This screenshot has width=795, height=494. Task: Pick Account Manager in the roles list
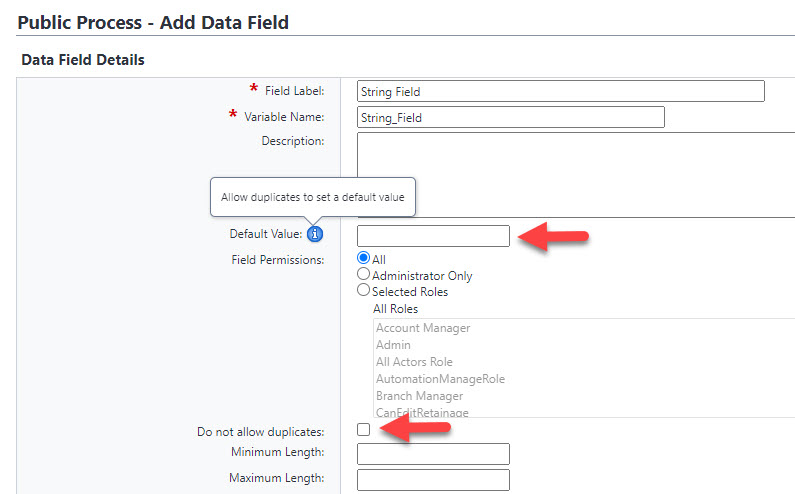click(423, 328)
